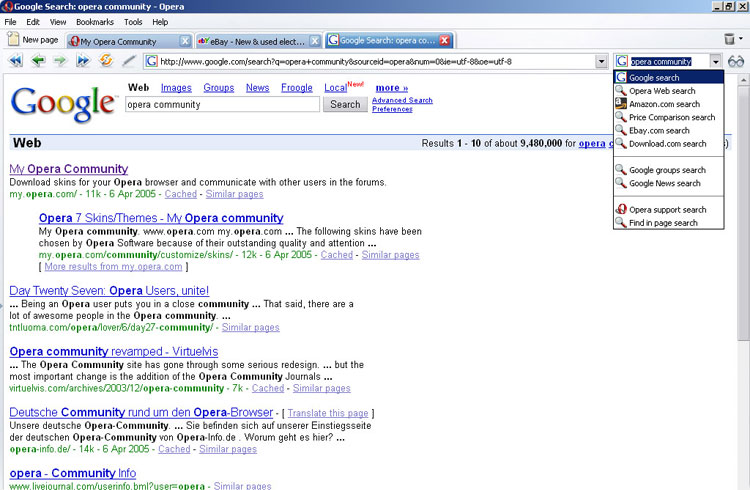
Task: Open the News search link
Action: tap(257, 88)
